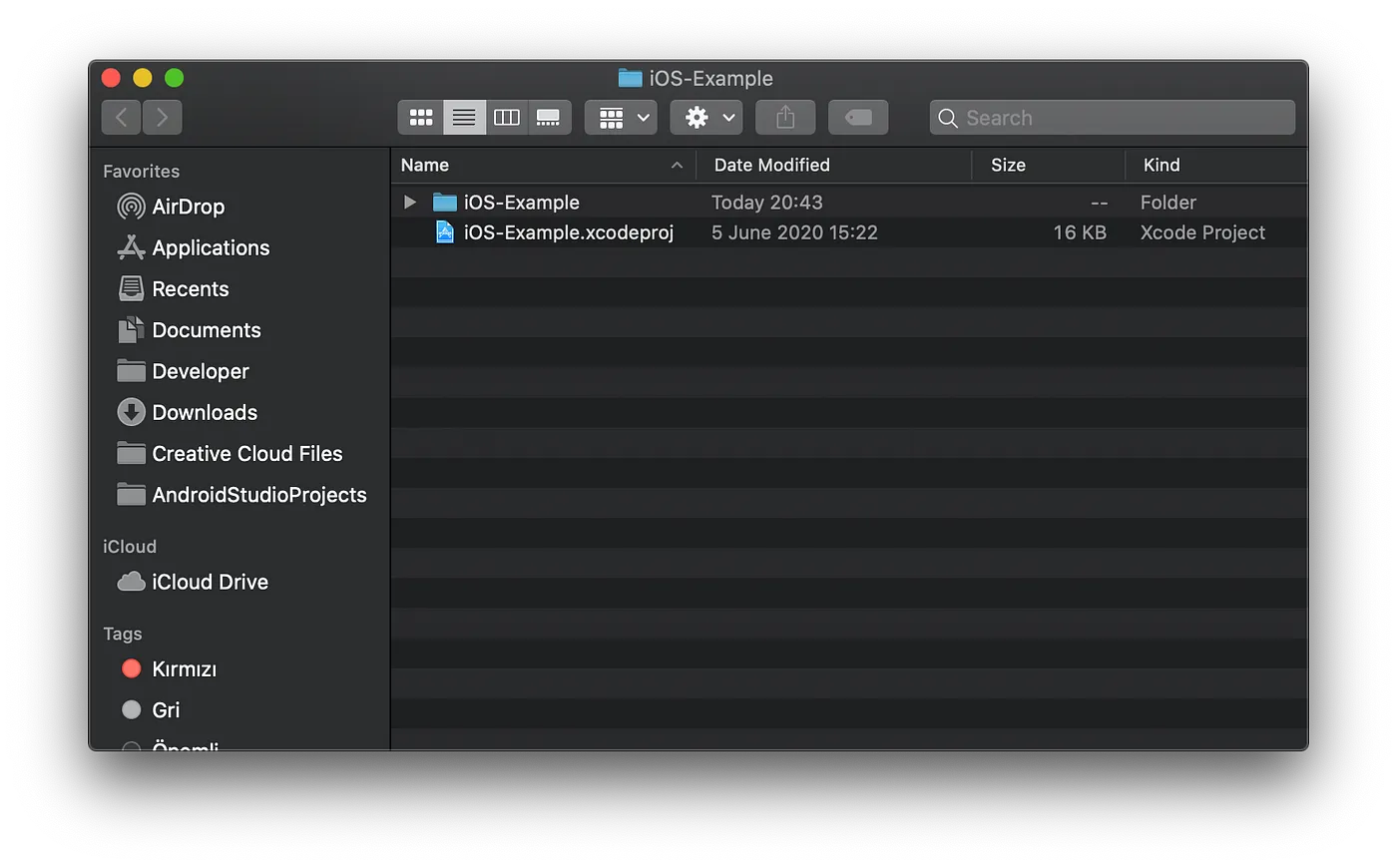Select the iOS-Example.xcodeproj file

point(848,232)
